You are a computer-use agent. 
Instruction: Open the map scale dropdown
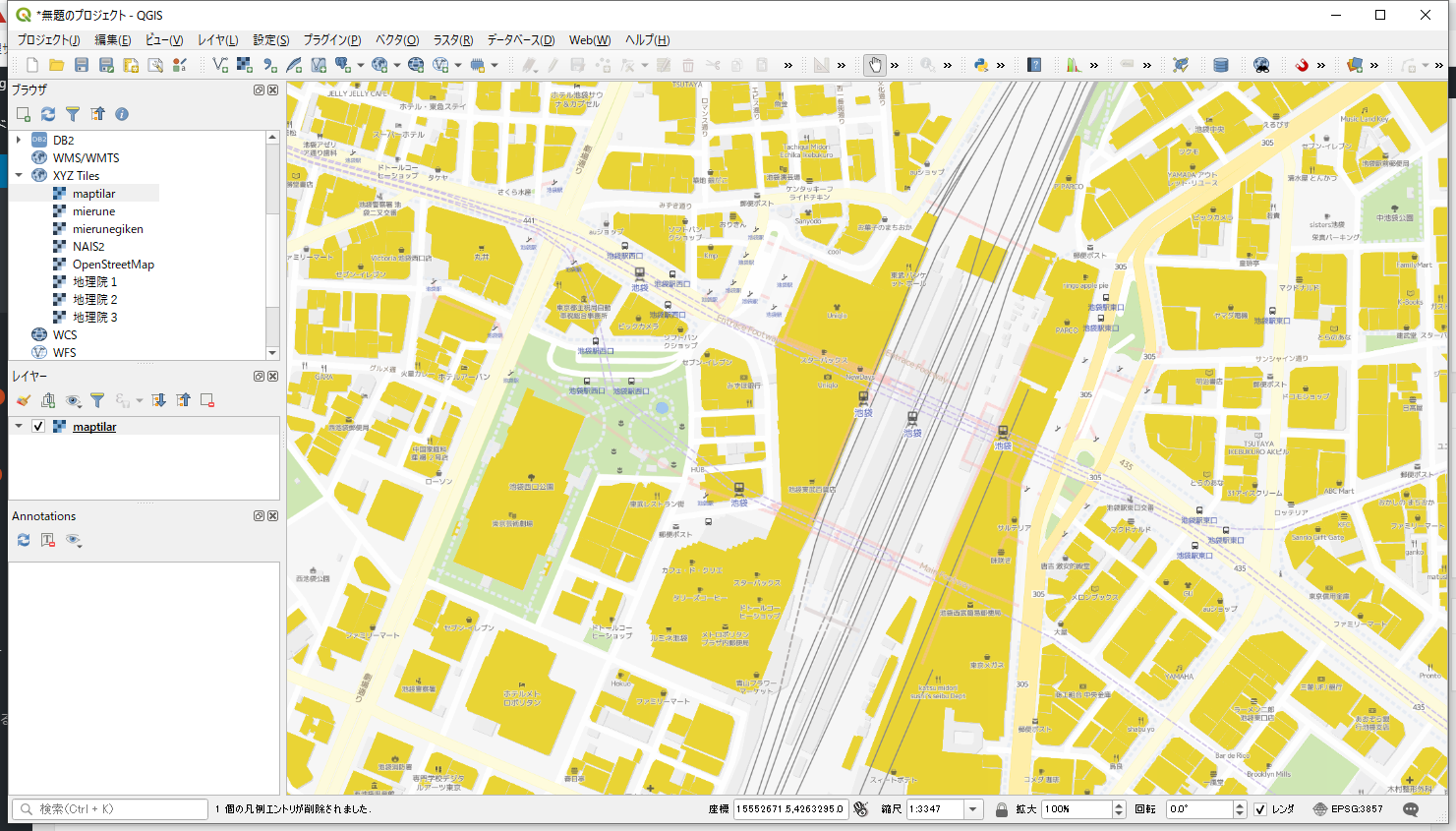973,809
